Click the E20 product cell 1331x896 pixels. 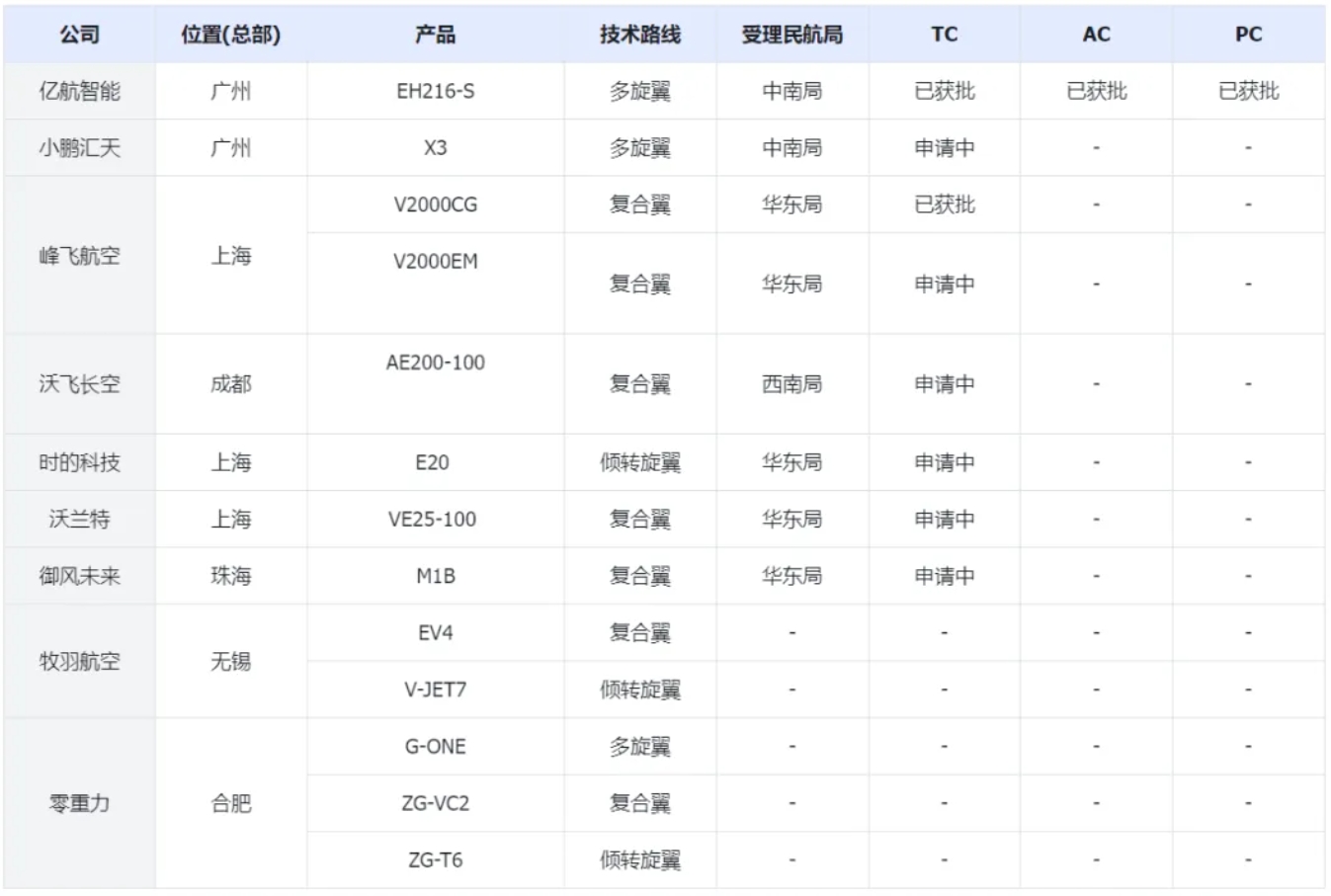tap(436, 462)
